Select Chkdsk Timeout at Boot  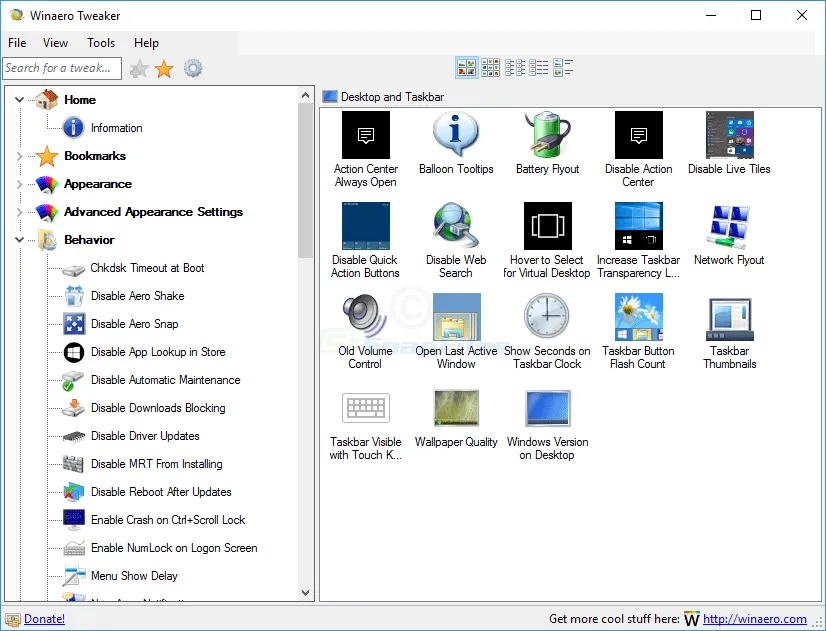[x=147, y=268]
